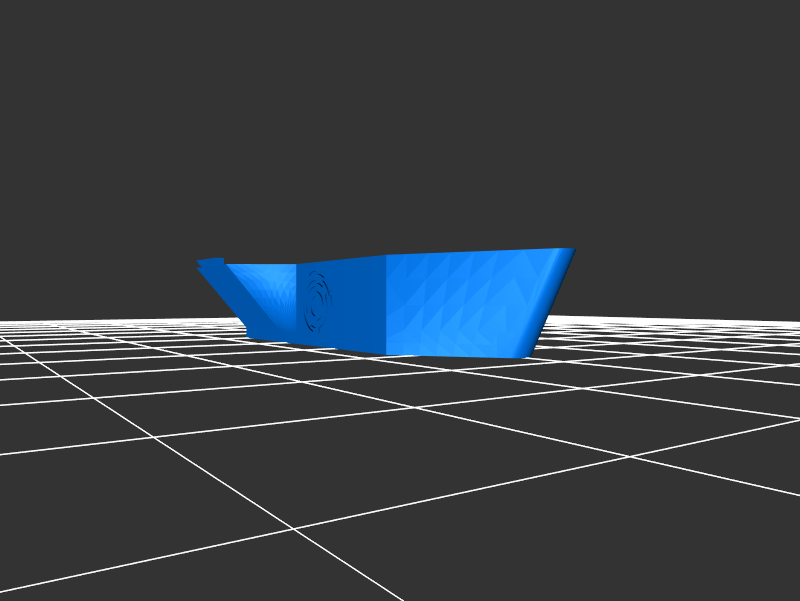Click the model's slanted left triangular section

(262, 295)
